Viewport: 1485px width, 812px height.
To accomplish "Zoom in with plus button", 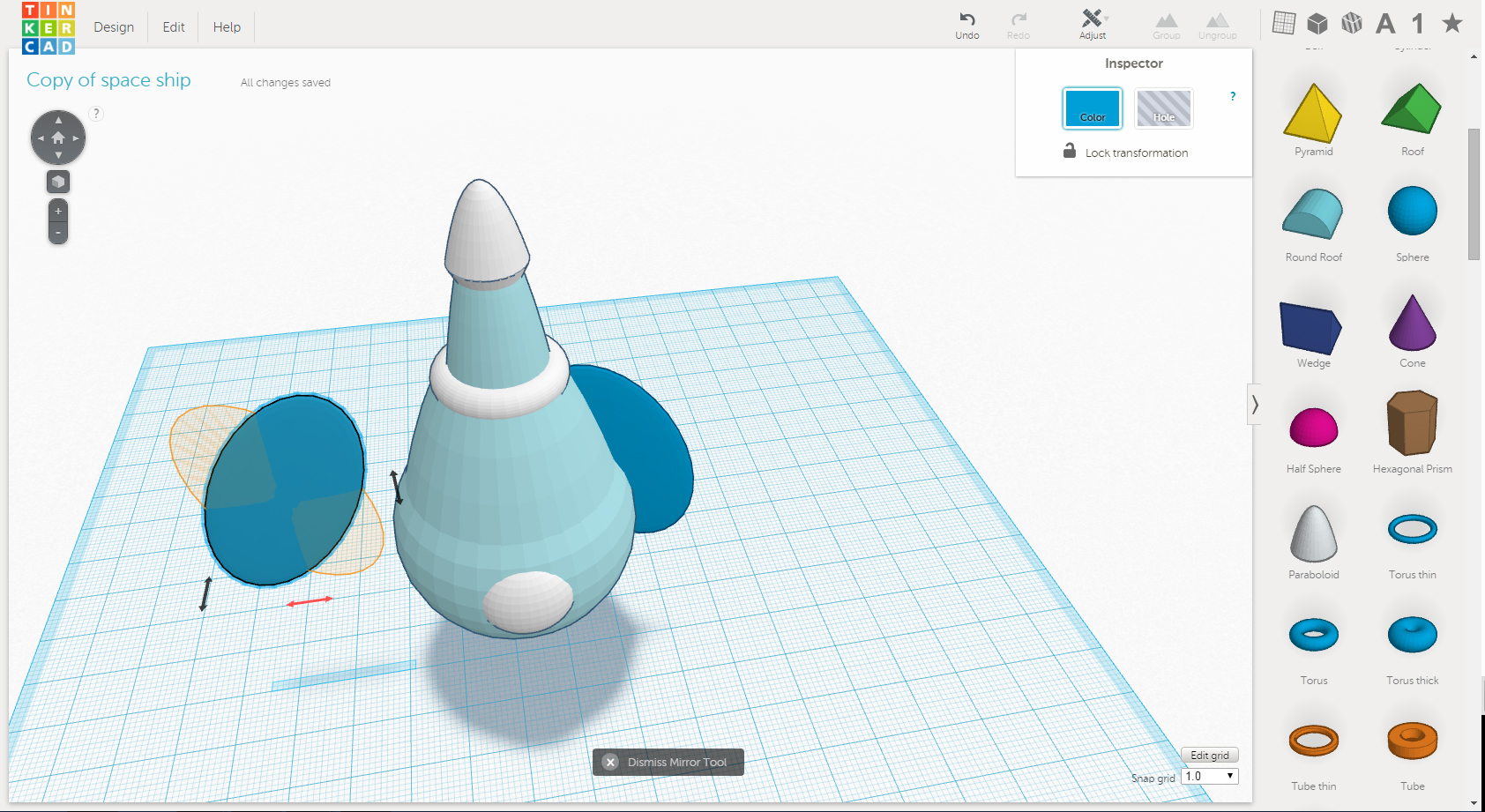I will click(58, 212).
